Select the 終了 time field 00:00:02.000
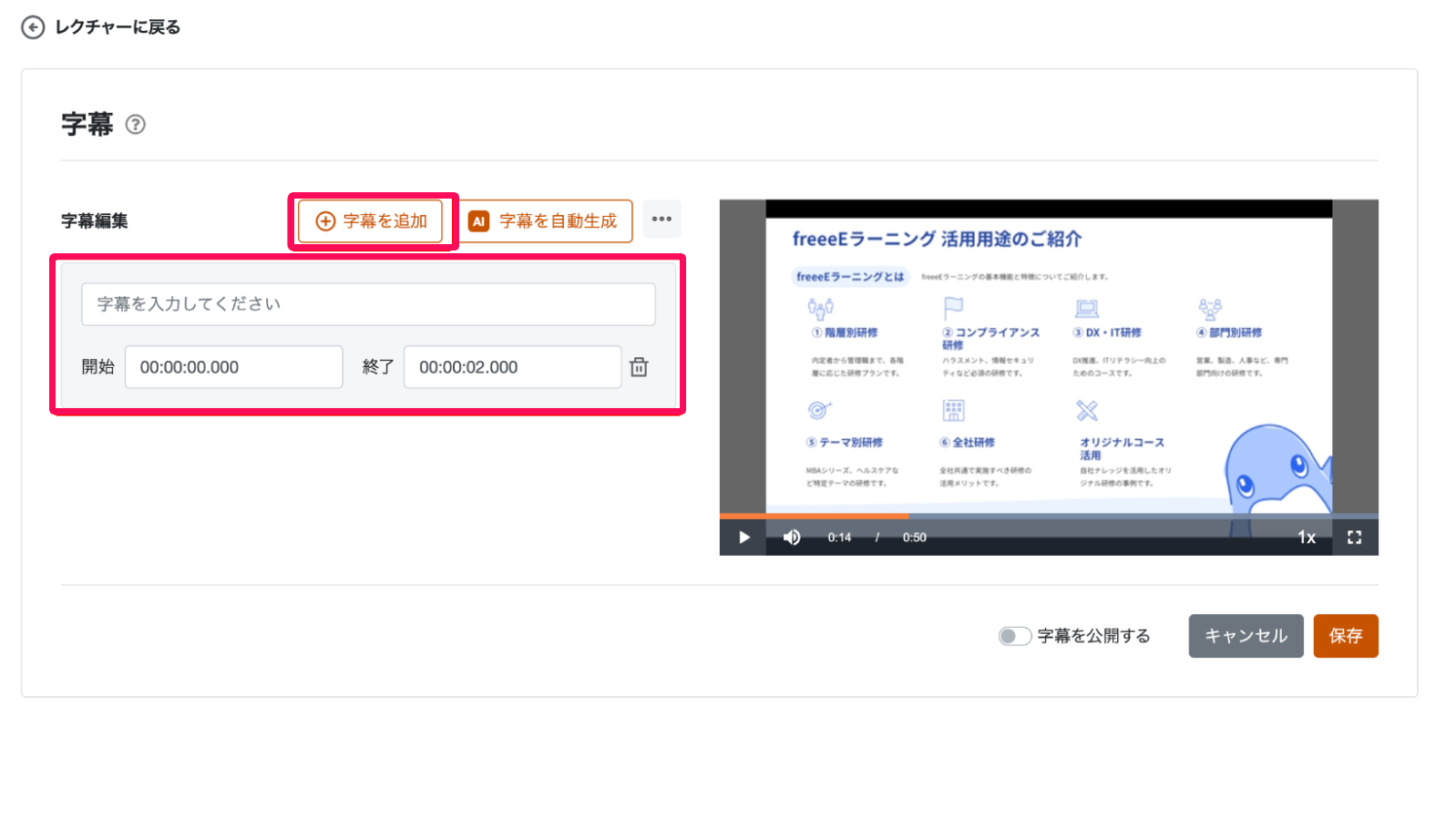Image resolution: width=1456 pixels, height=839 pixels. (x=513, y=367)
